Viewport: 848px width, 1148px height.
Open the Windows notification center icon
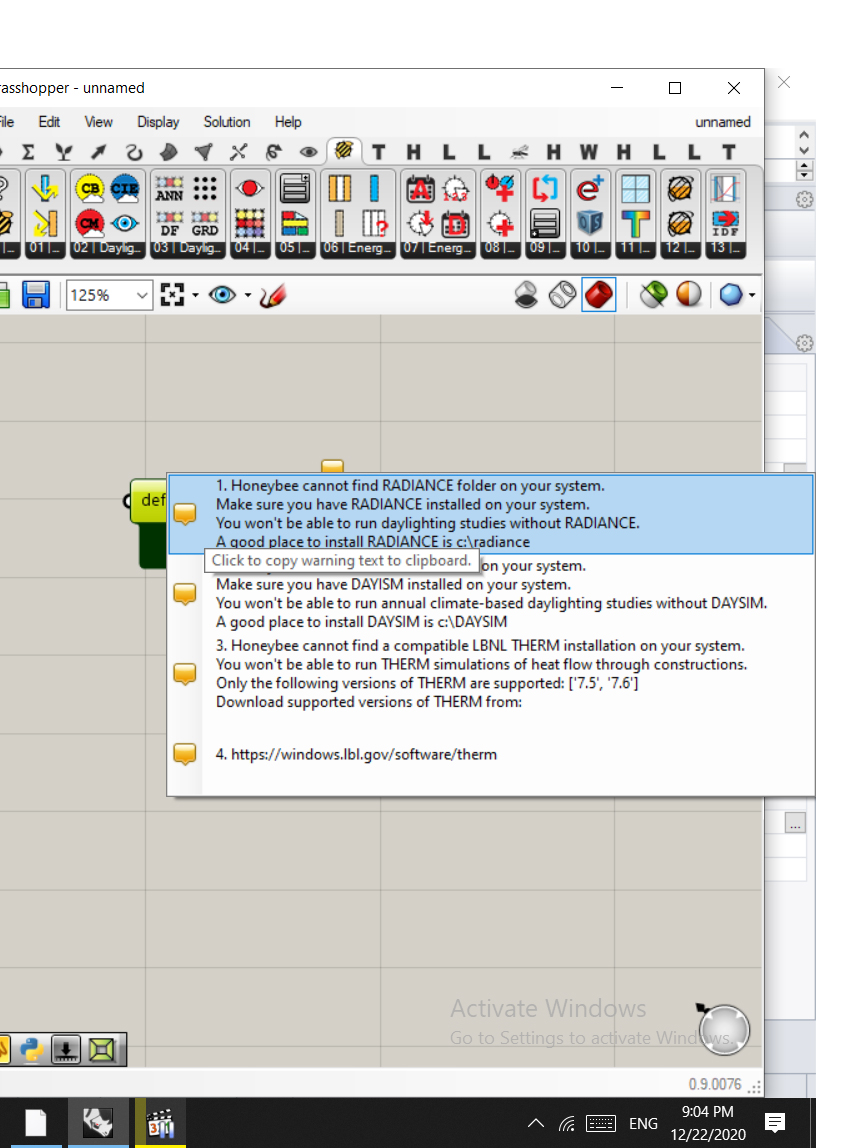[x=774, y=1122]
